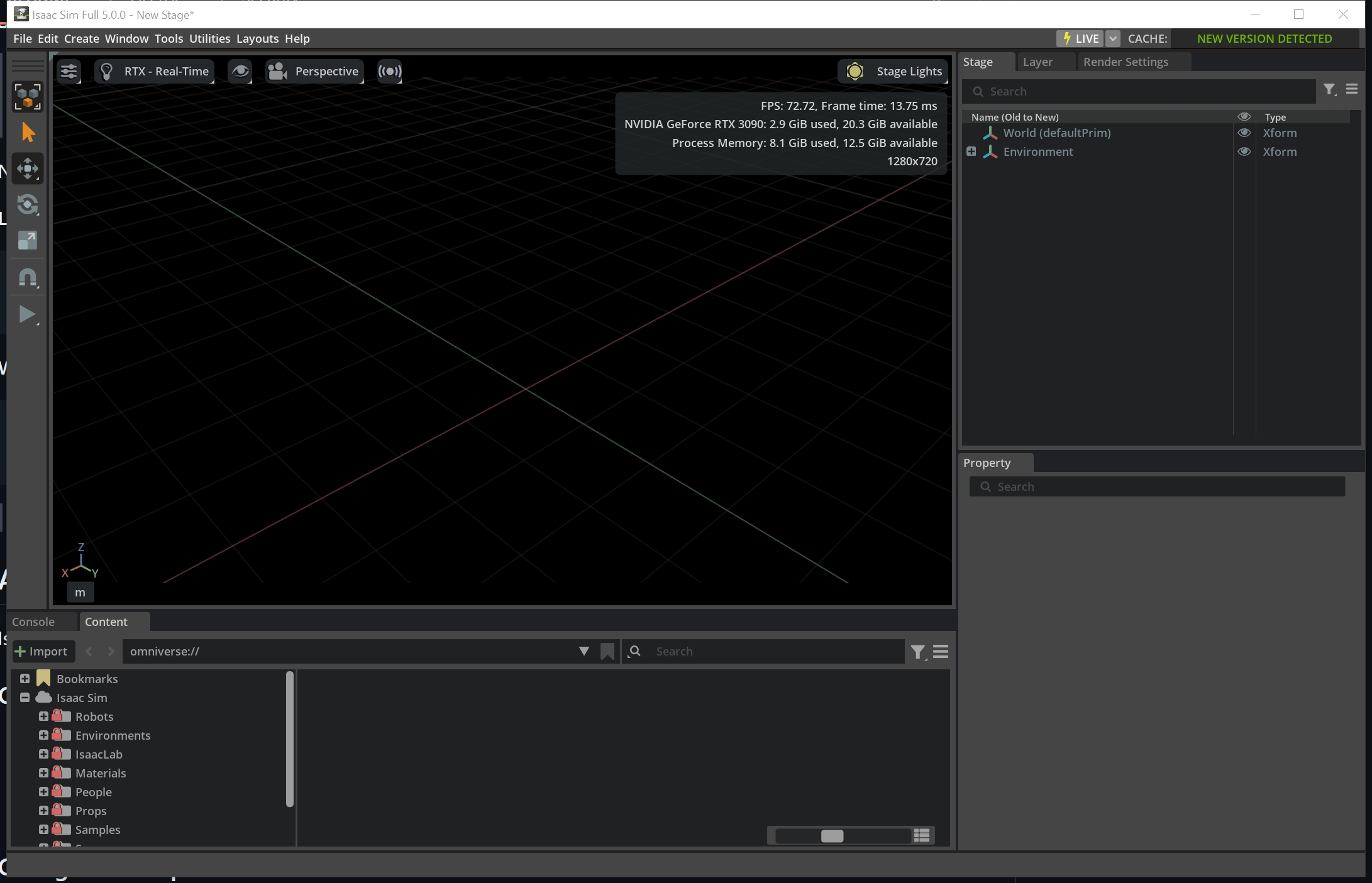Viewport: 1372px width, 883px height.
Task: Open the viewport settings sliders icon
Action: pyautogui.click(x=69, y=71)
